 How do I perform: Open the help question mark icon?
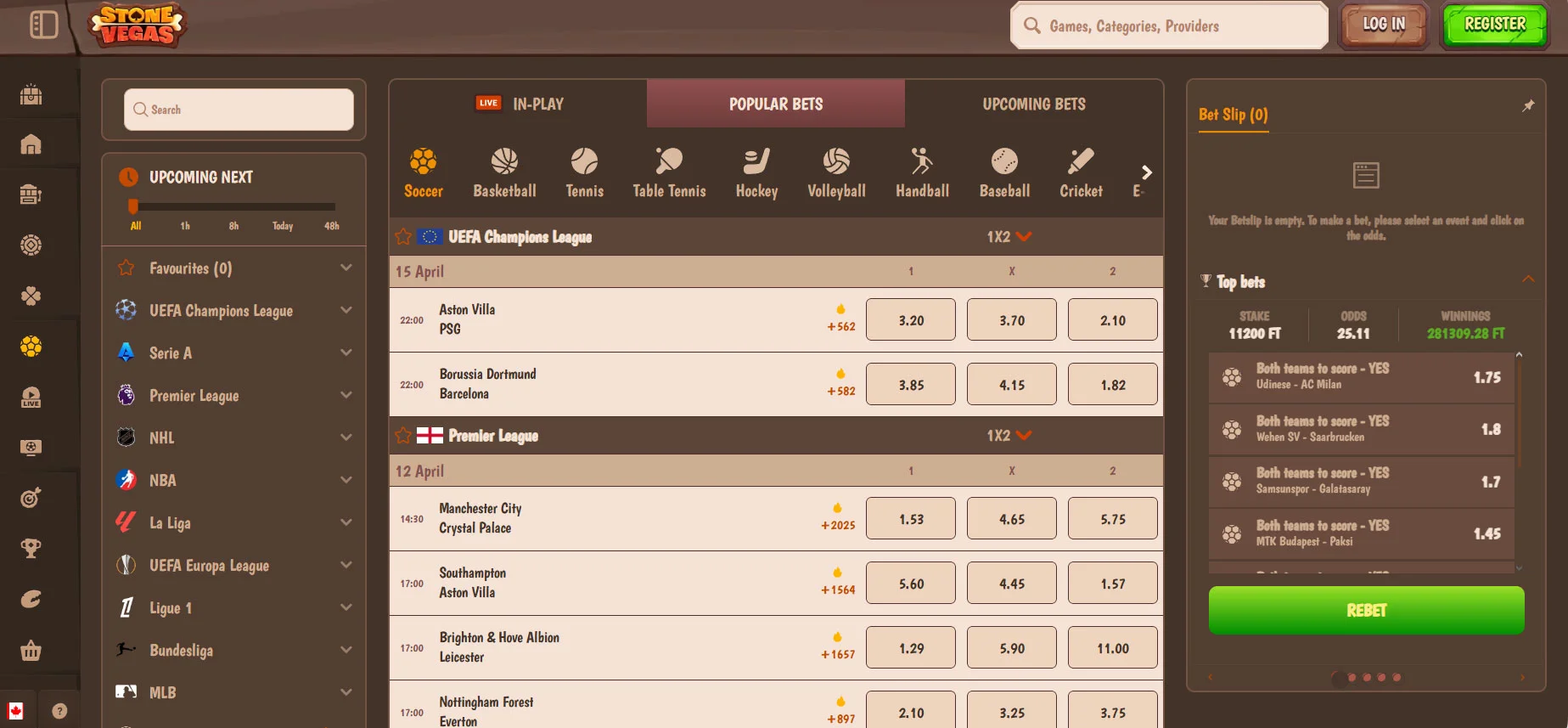click(x=59, y=711)
